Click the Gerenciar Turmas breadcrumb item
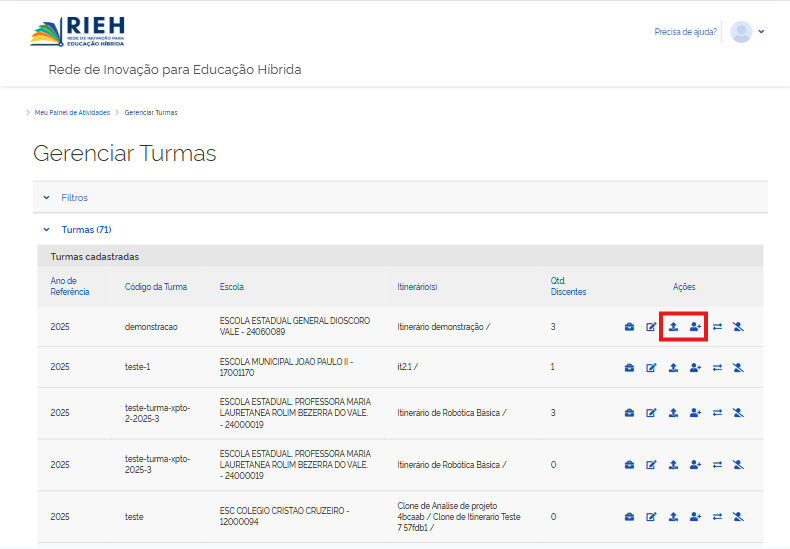Image resolution: width=790 pixels, height=549 pixels. pyautogui.click(x=151, y=112)
